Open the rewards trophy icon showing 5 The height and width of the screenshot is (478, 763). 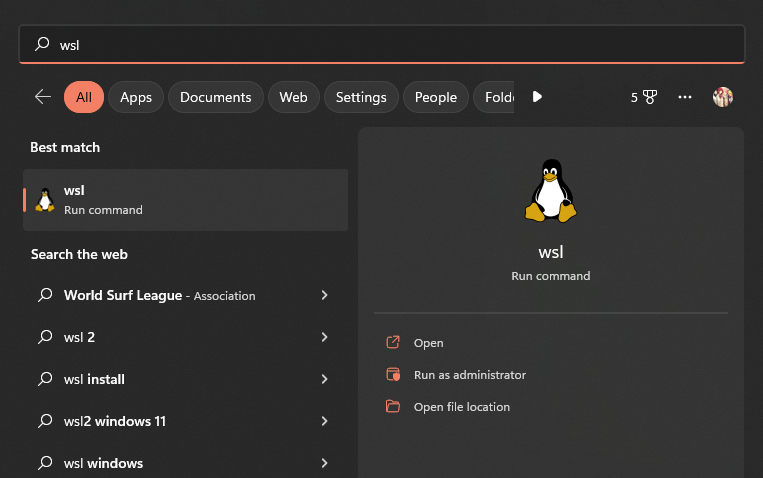point(644,97)
